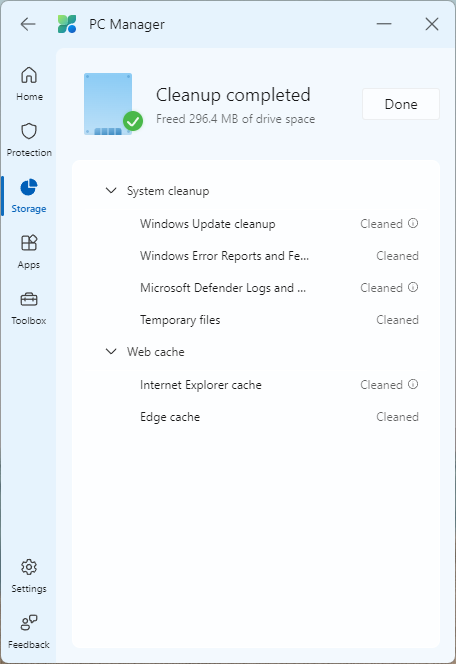Open the Apps section icon
This screenshot has width=456, height=664.
tap(29, 243)
